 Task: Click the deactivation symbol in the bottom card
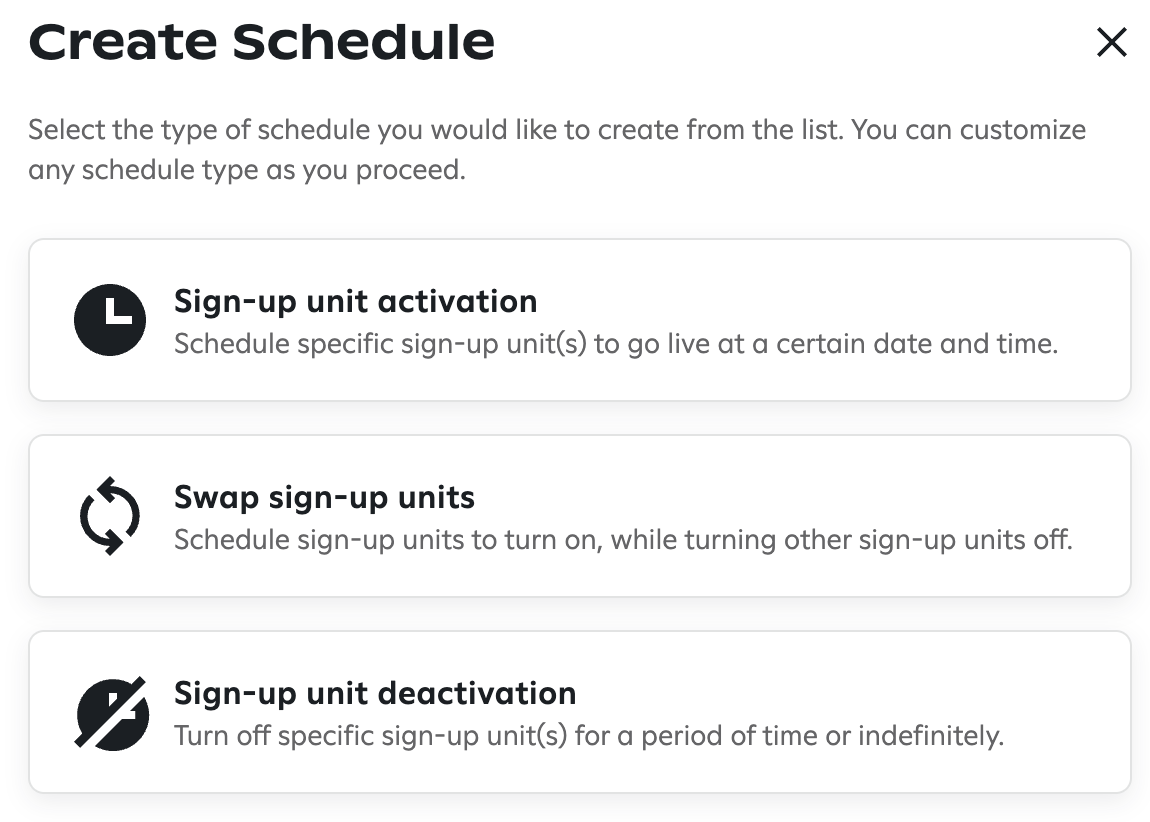pyautogui.click(x=110, y=712)
